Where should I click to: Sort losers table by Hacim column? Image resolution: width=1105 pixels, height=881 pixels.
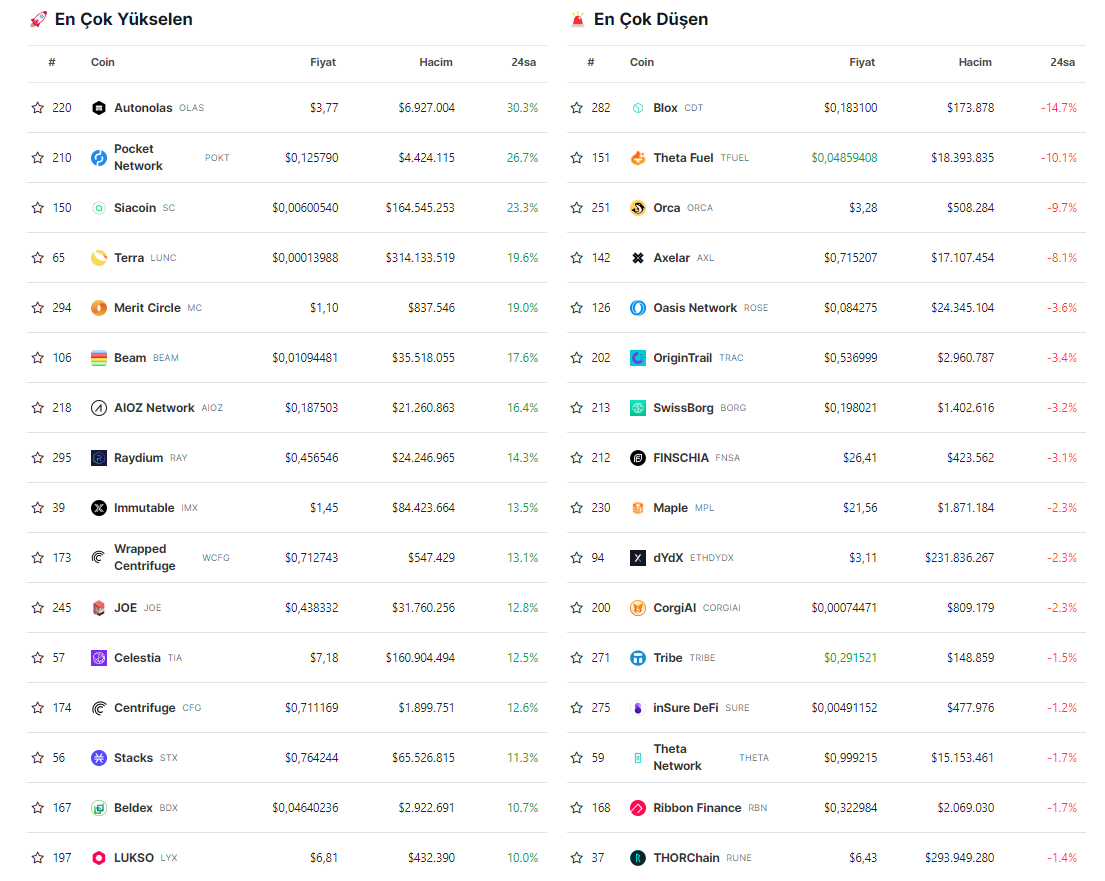975,62
